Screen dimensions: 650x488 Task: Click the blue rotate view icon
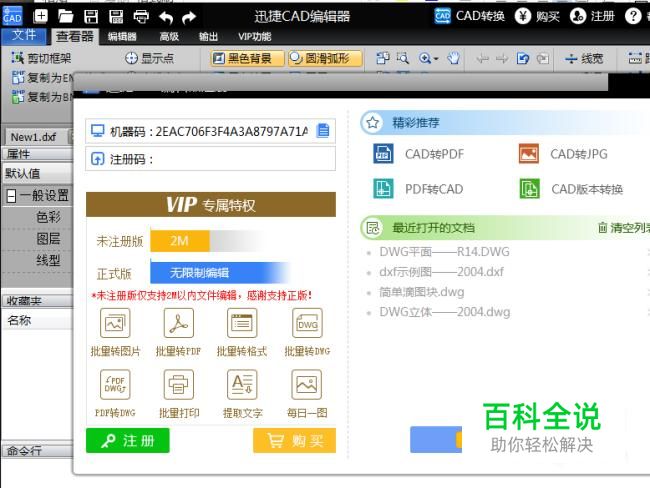[x=523, y=58]
